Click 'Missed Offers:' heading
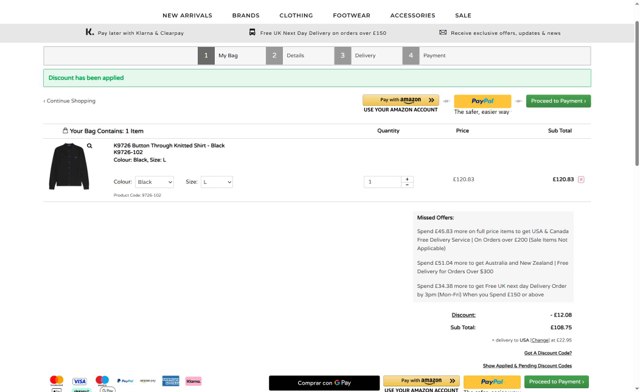This screenshot has height=392, width=640. 435,218
